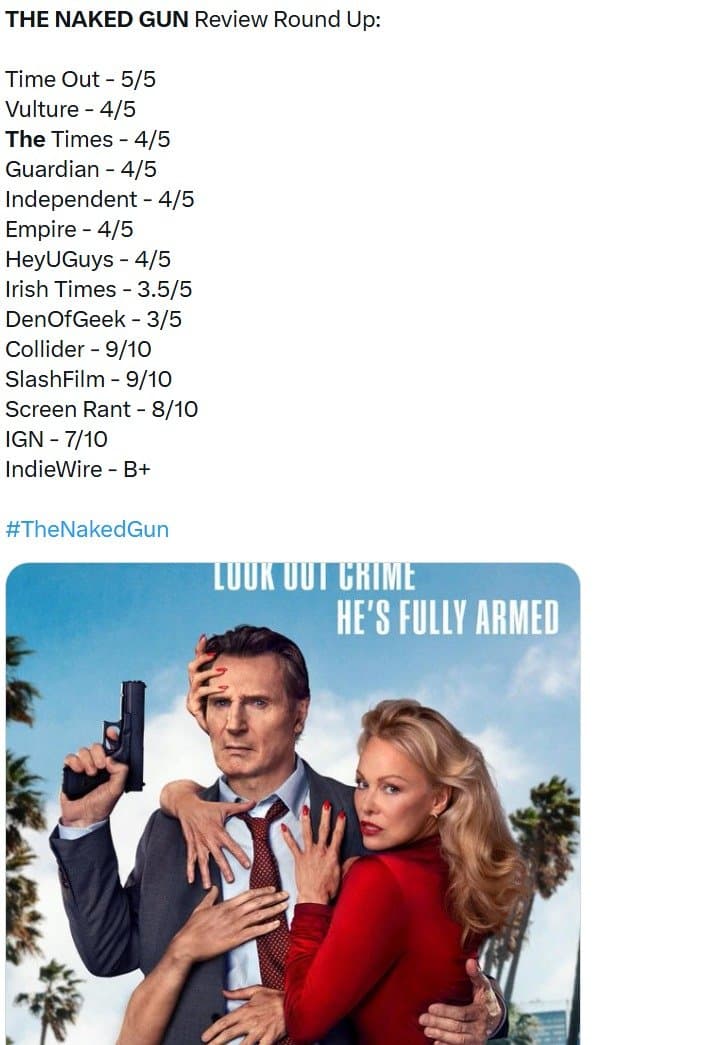Select the IndieWire B+ rating line
Screen dimensions: 721x1045
(77, 469)
